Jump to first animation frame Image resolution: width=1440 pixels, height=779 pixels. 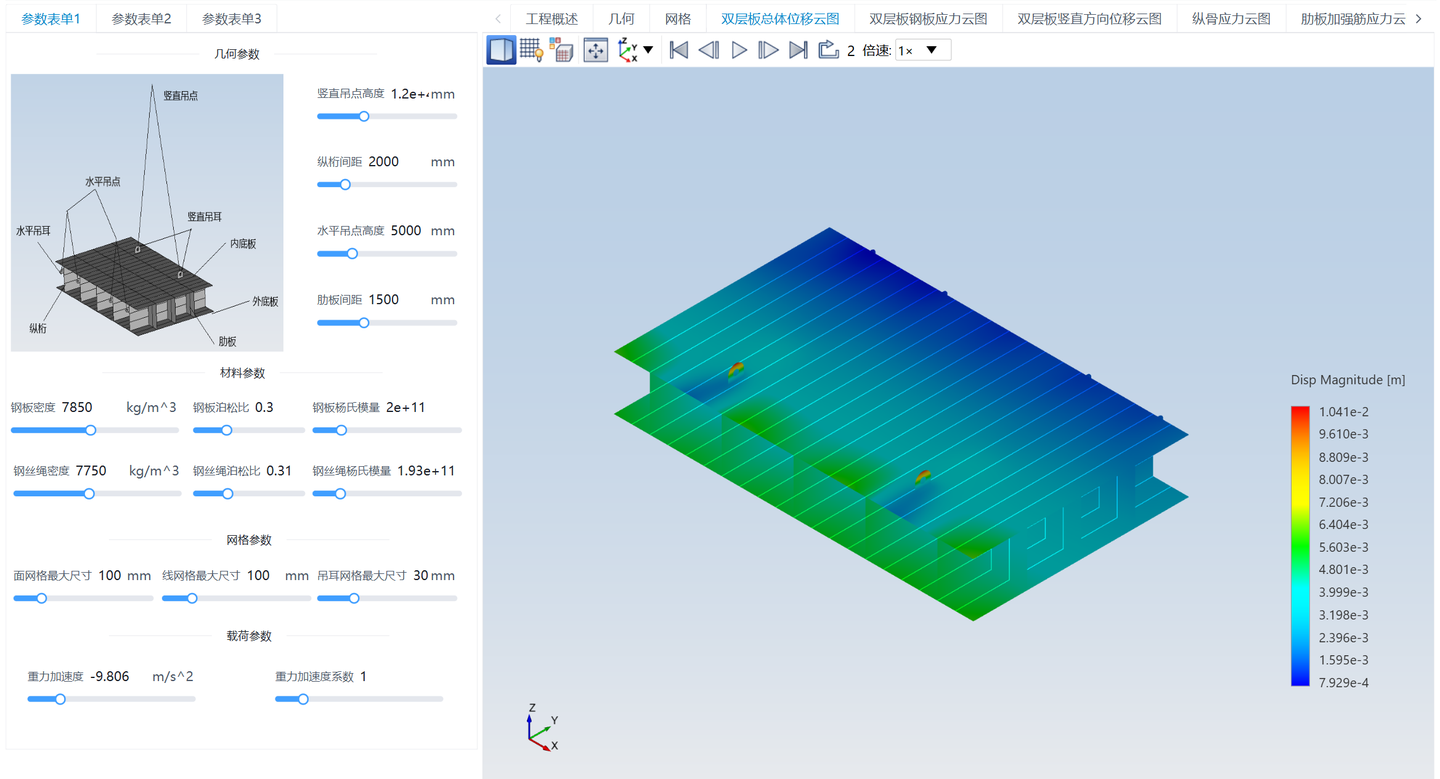[x=678, y=50]
